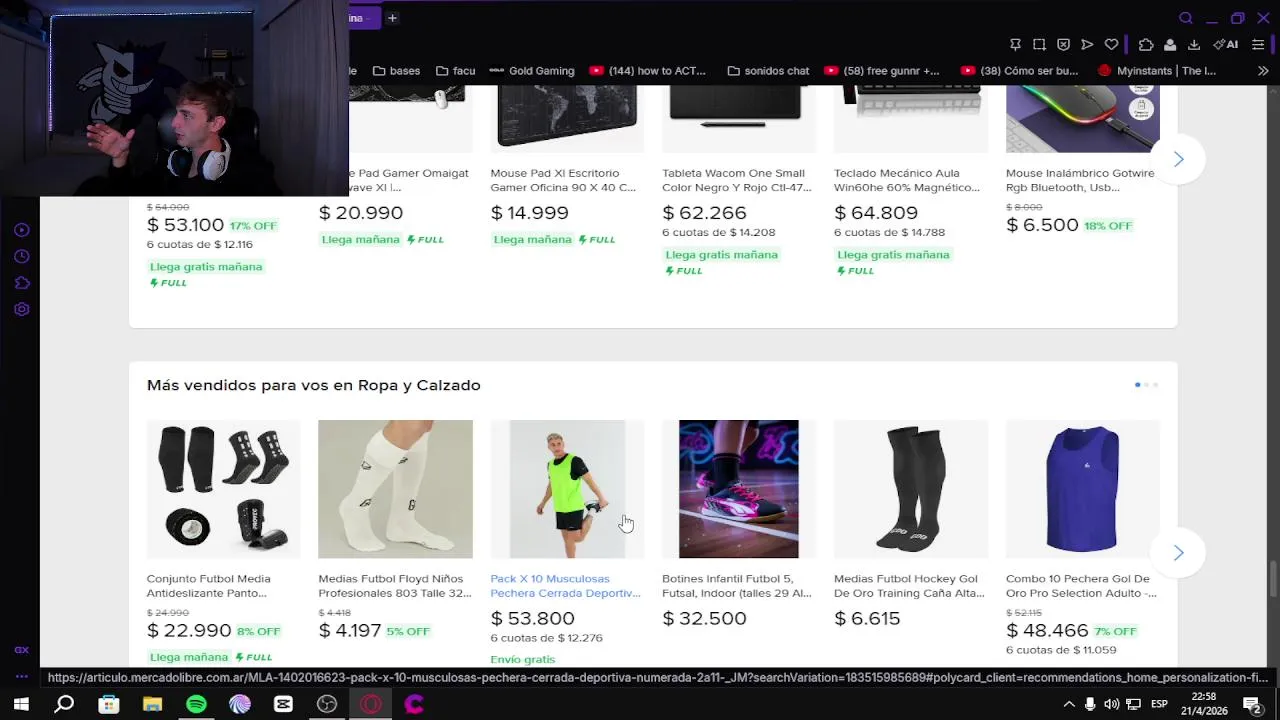
Task: Click the white Floyd socks image
Action: coord(395,489)
